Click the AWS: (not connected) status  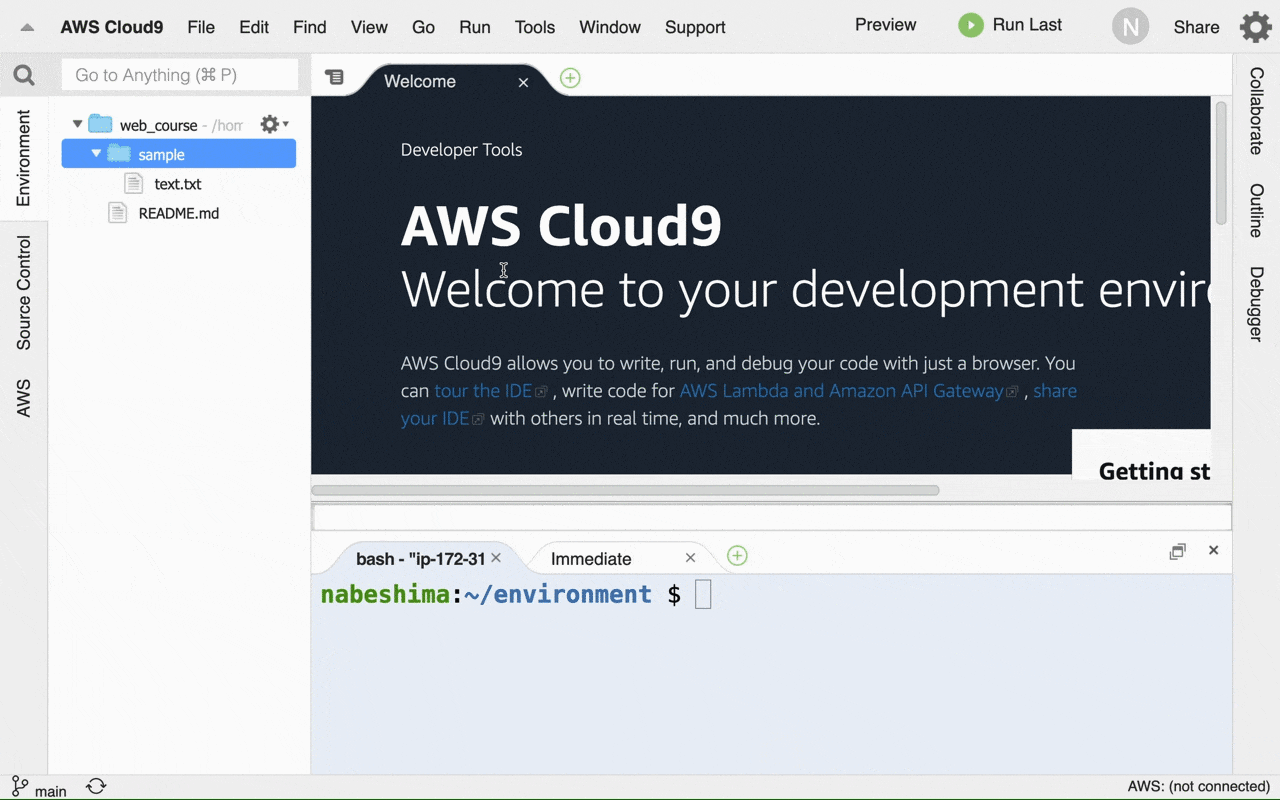[1198, 787]
